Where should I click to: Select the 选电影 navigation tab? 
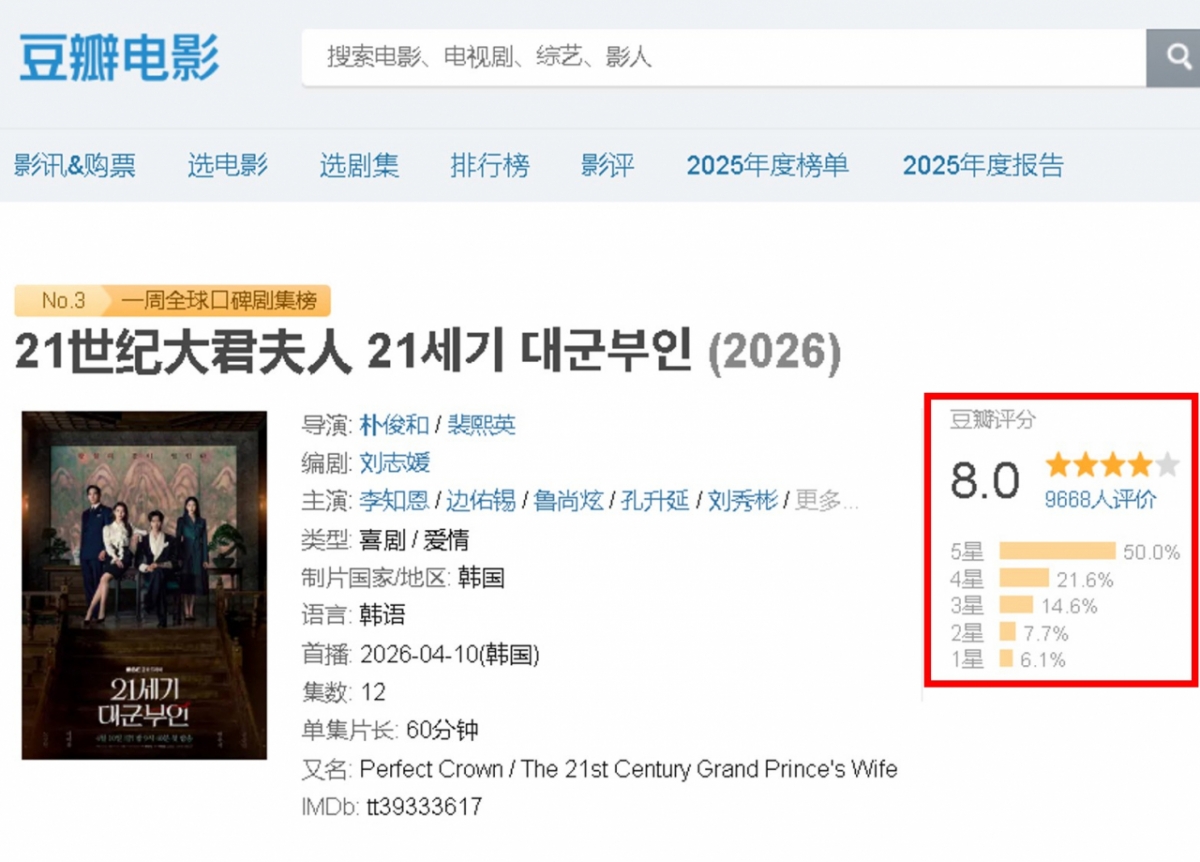(x=227, y=166)
